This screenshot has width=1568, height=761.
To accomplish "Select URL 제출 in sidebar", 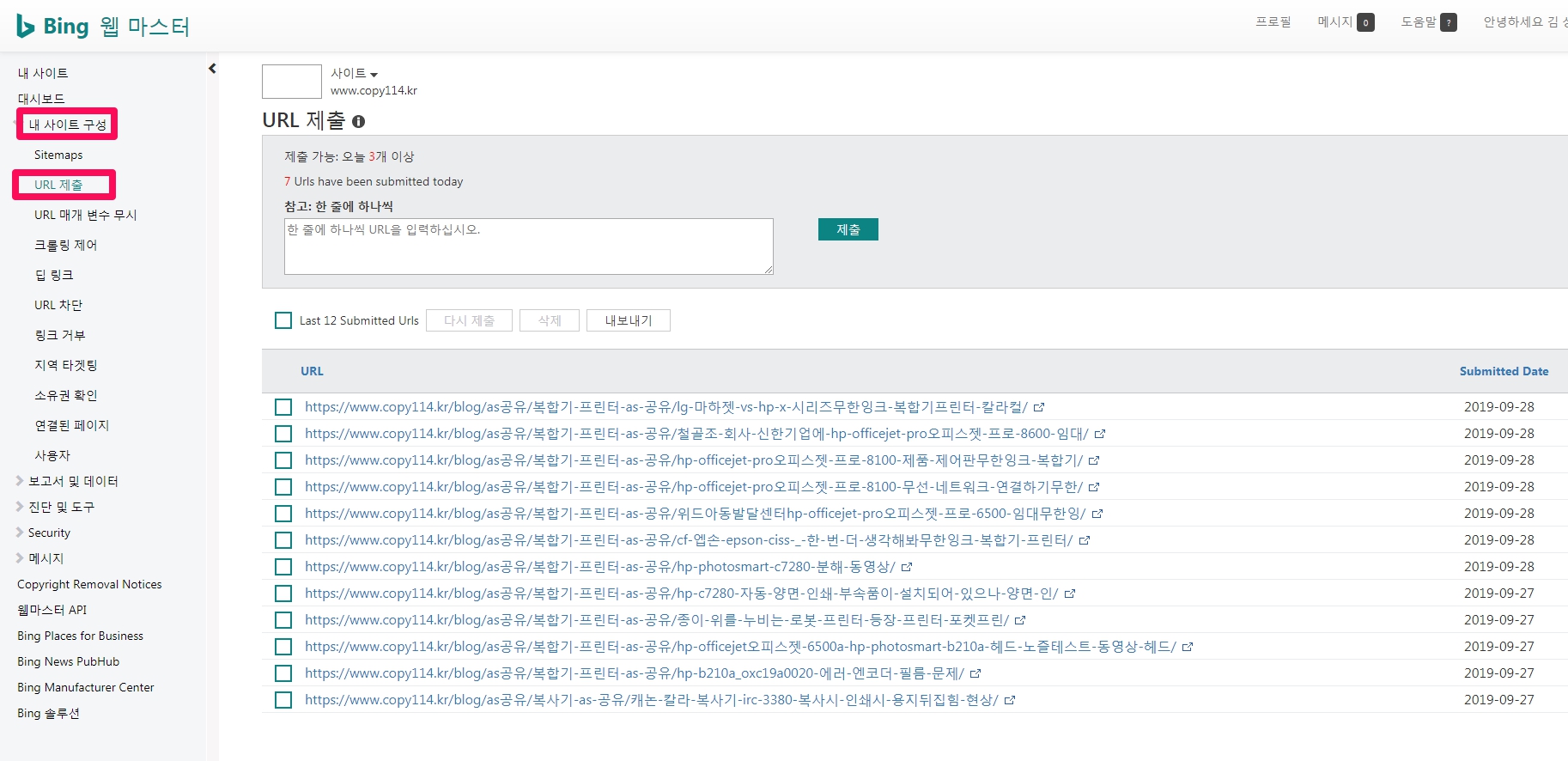I will [58, 185].
